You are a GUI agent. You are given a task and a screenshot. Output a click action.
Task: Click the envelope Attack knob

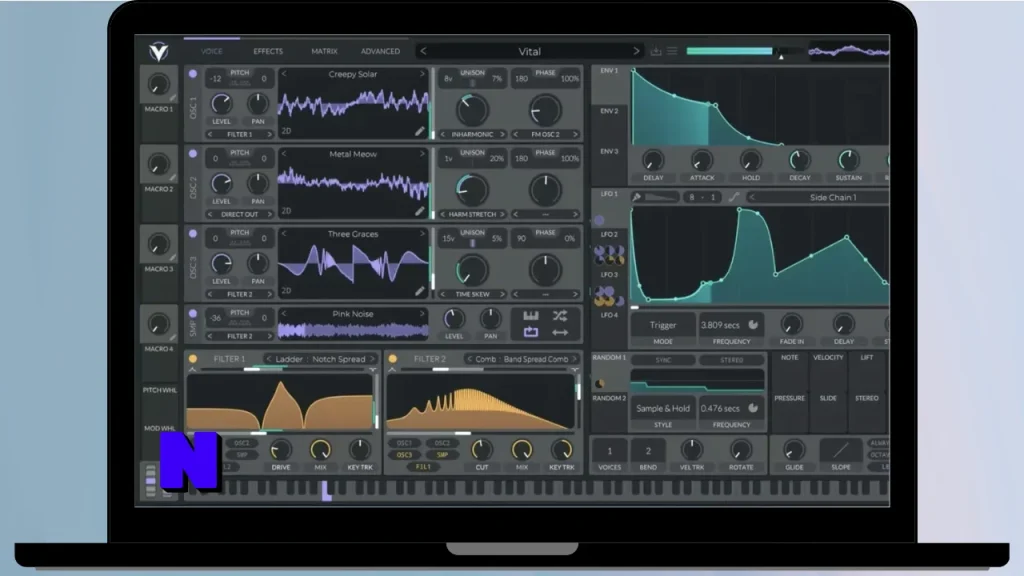(x=701, y=160)
